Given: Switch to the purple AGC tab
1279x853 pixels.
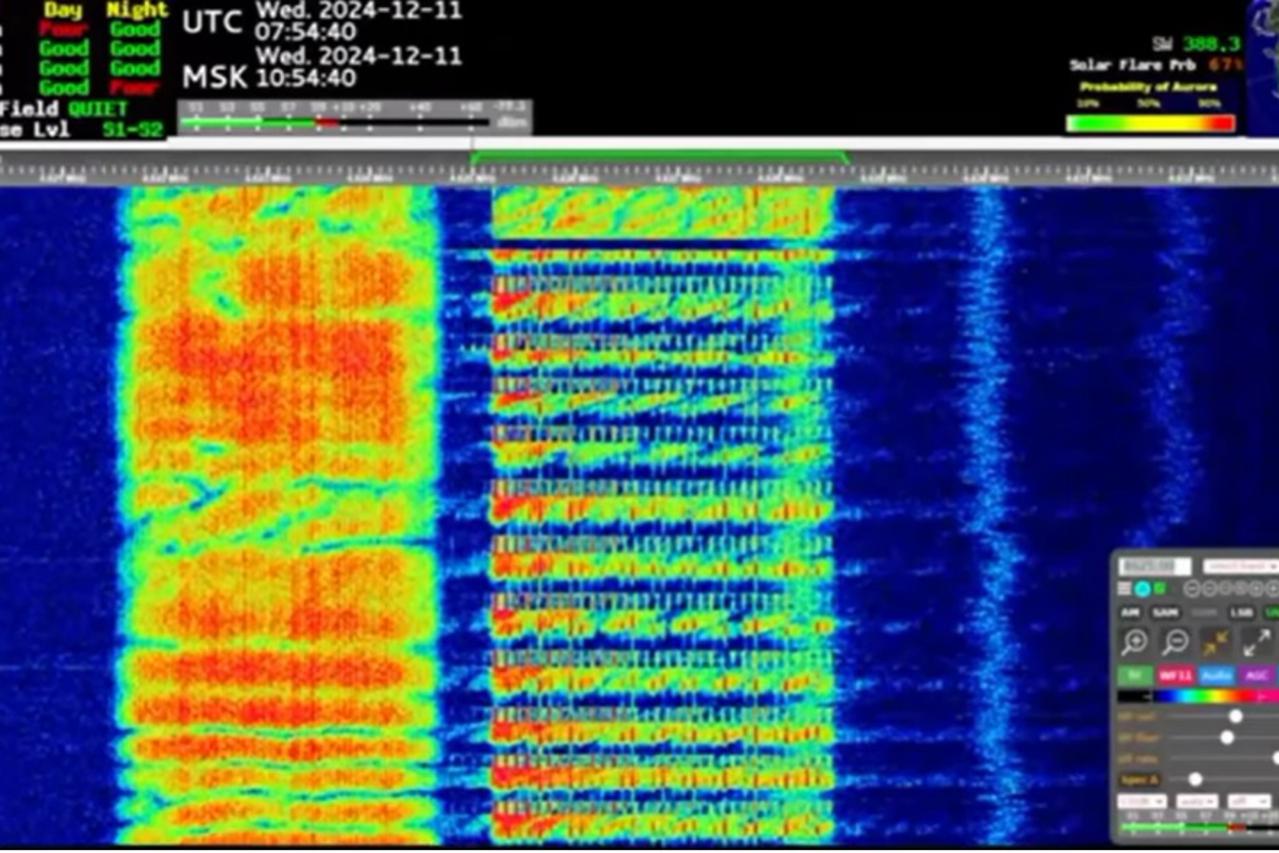Looking at the screenshot, I should 1256,675.
